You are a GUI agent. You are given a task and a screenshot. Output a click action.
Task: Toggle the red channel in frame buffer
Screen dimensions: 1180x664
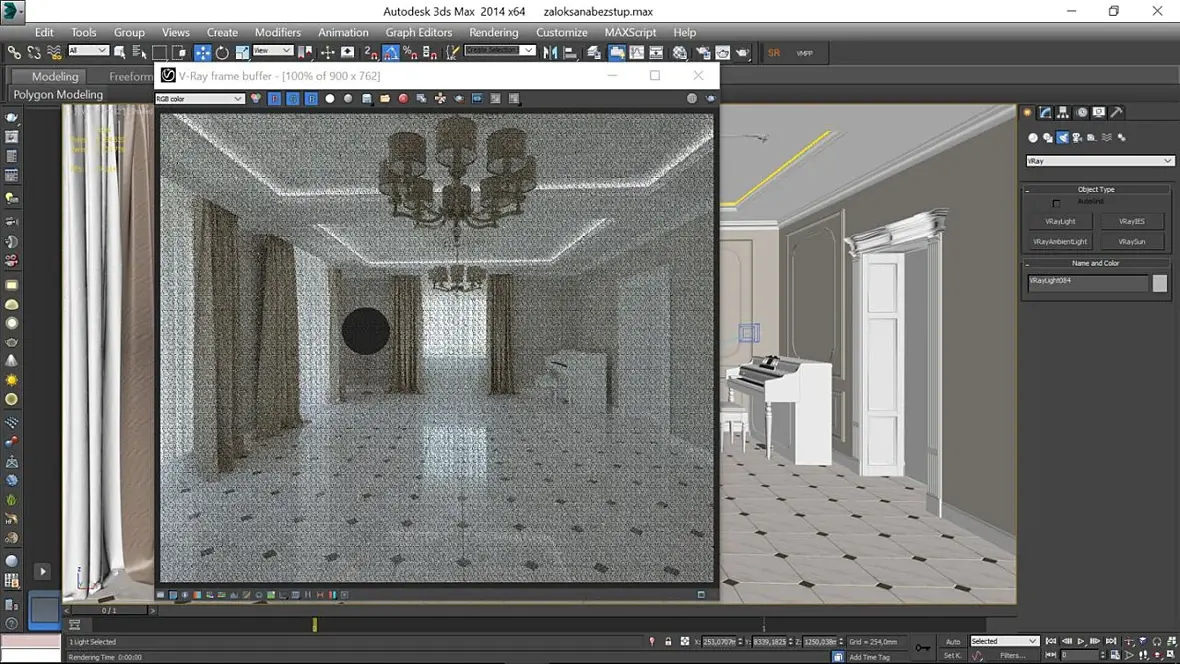tap(275, 99)
